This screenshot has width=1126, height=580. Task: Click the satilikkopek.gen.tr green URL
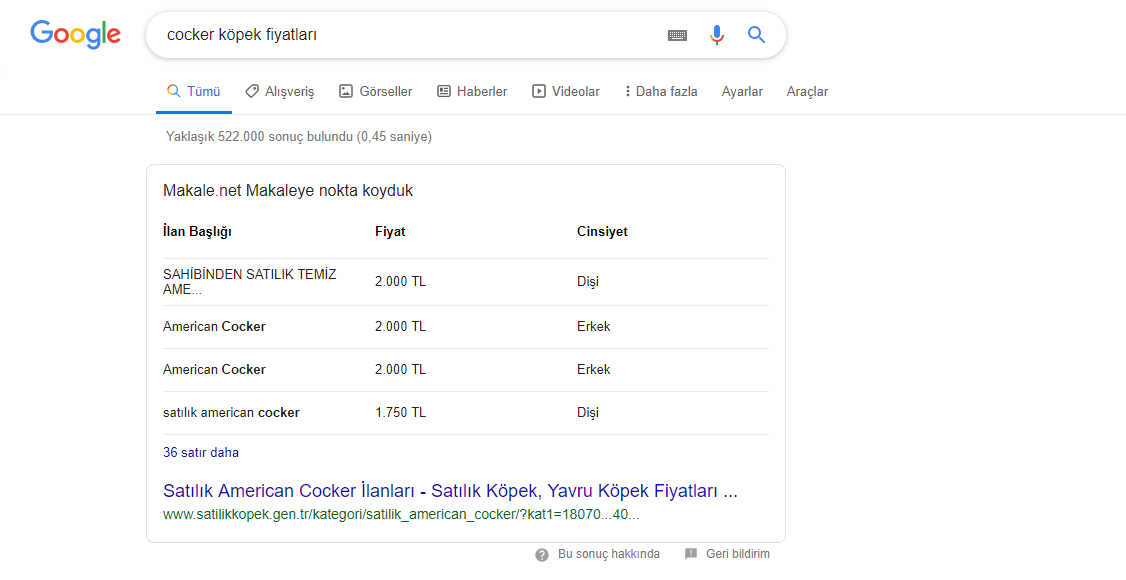401,514
